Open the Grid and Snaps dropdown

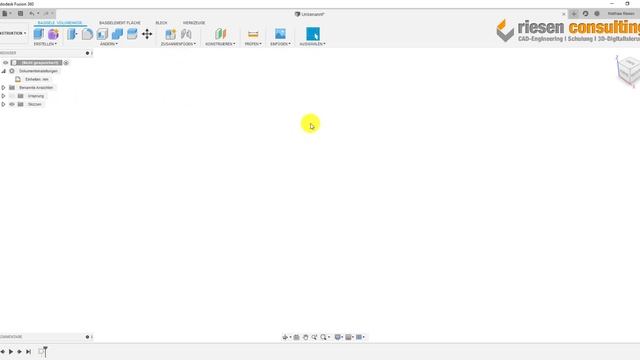(x=349, y=337)
